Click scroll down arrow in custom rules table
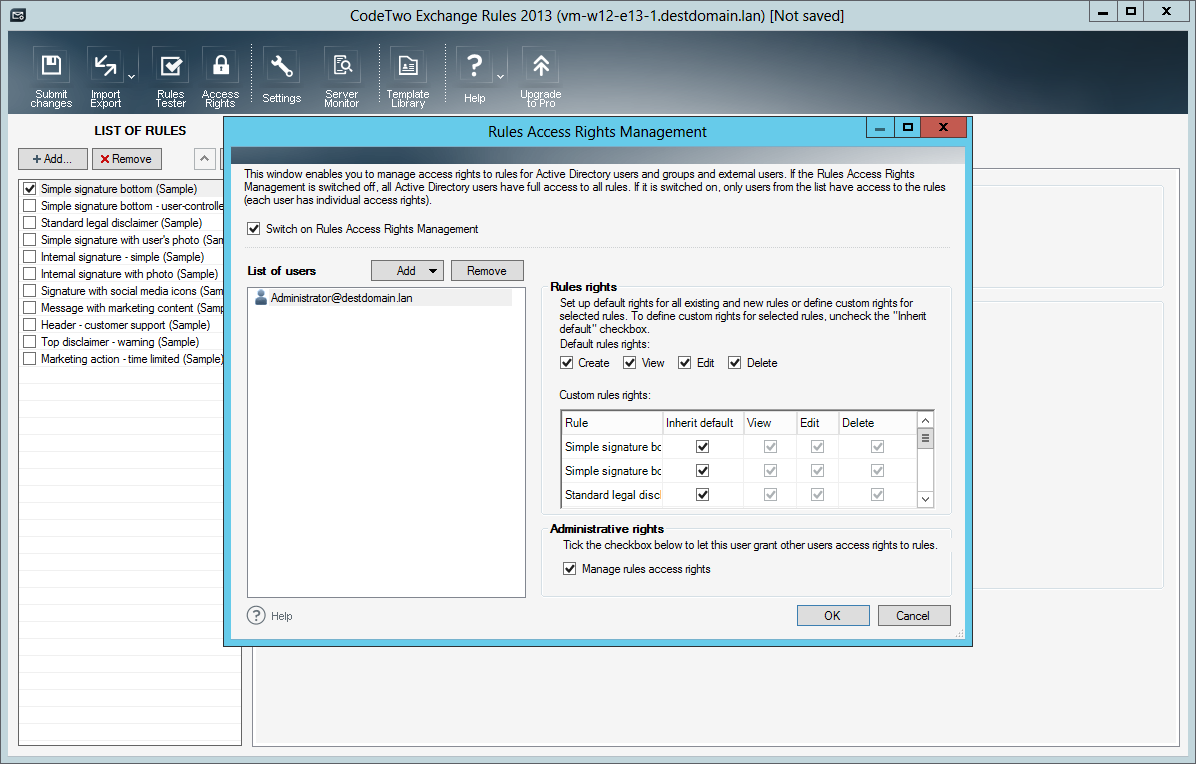The image size is (1196, 764). (925, 499)
